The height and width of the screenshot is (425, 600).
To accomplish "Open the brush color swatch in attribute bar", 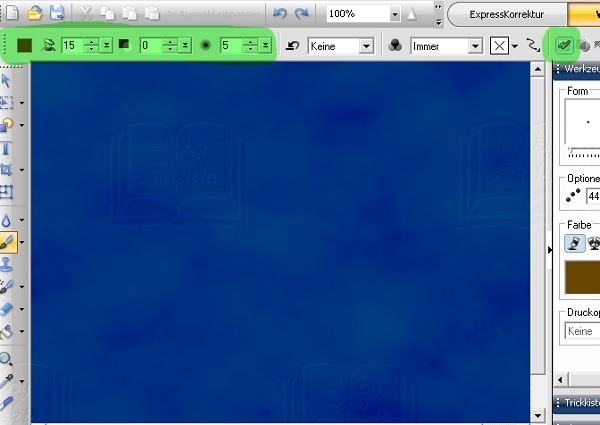I will [24, 46].
